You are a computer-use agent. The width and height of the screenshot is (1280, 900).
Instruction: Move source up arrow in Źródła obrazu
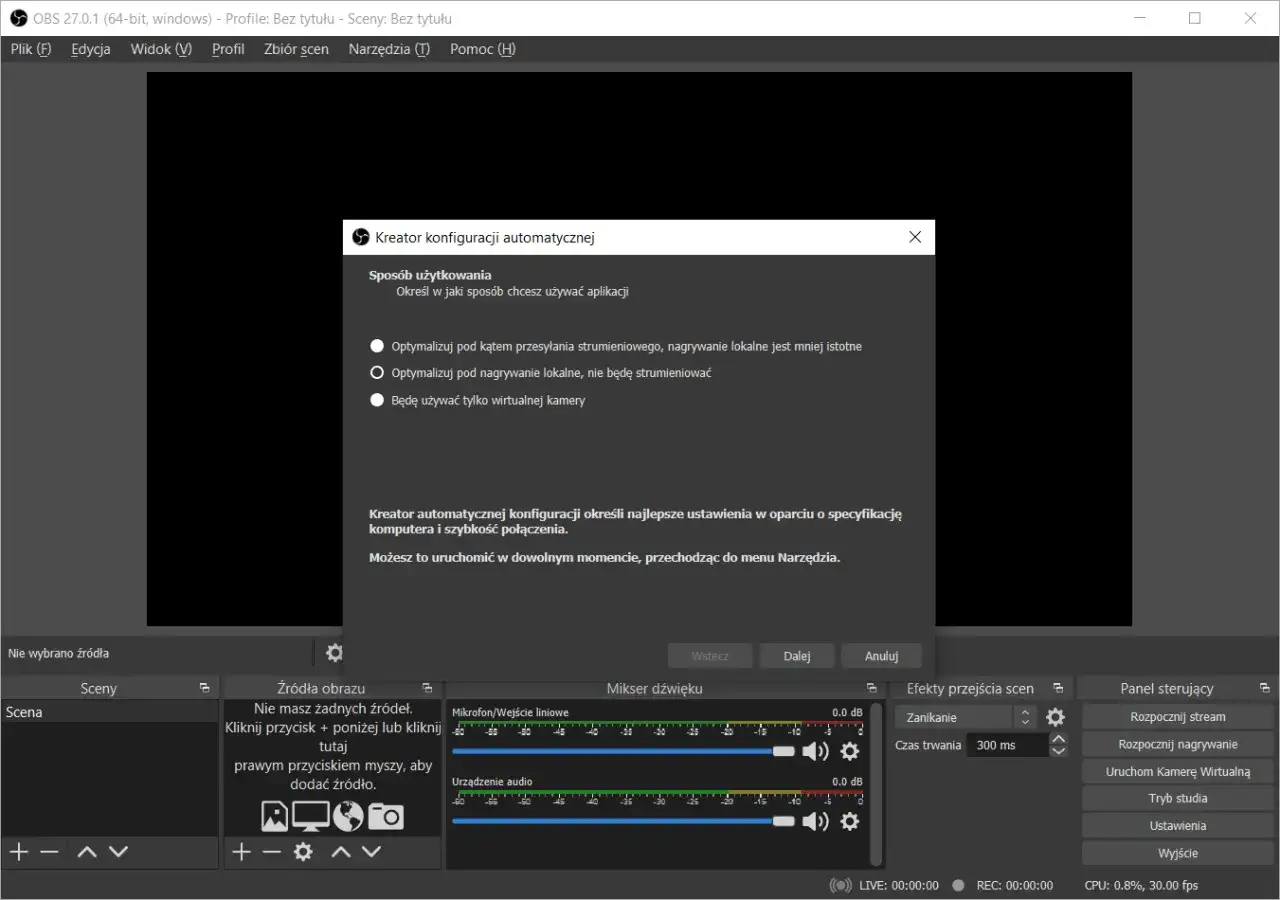pyautogui.click(x=341, y=852)
